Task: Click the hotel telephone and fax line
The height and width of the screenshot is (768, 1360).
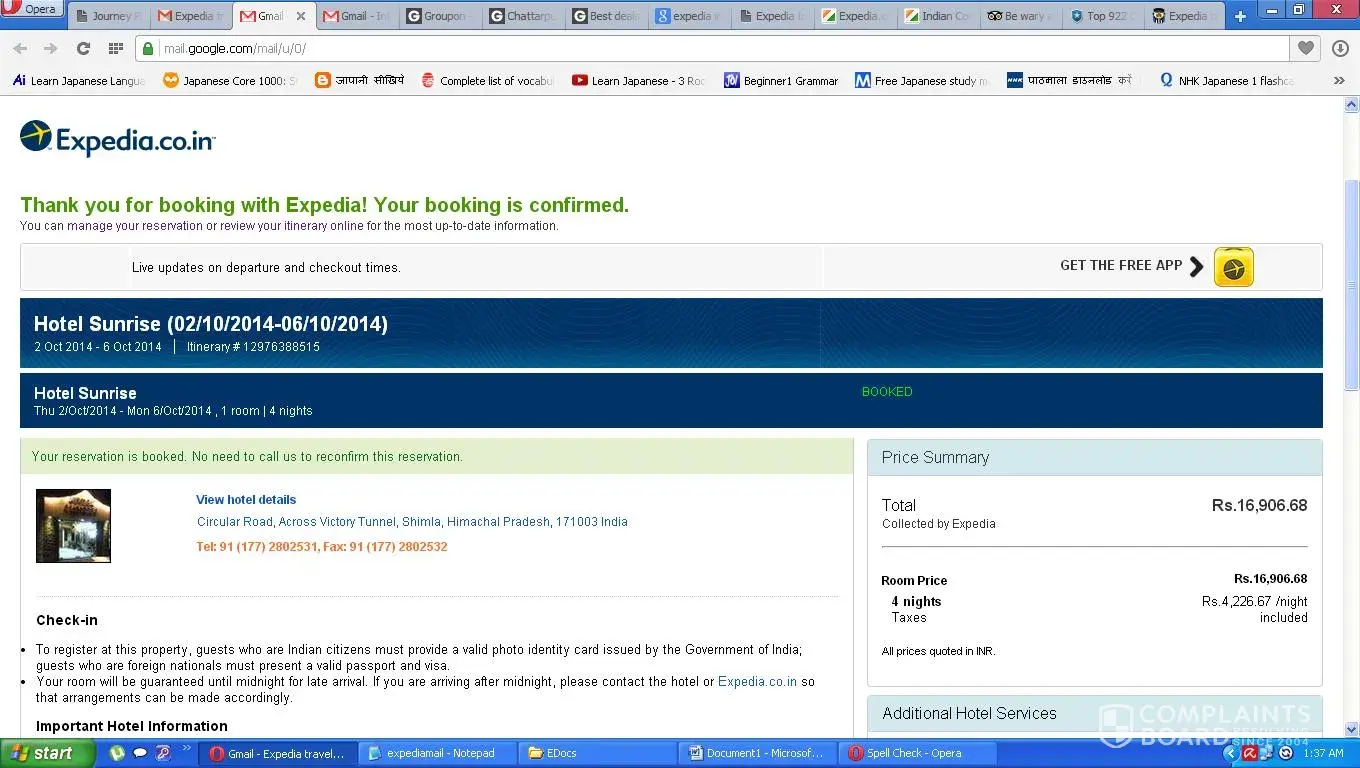Action: (322, 547)
